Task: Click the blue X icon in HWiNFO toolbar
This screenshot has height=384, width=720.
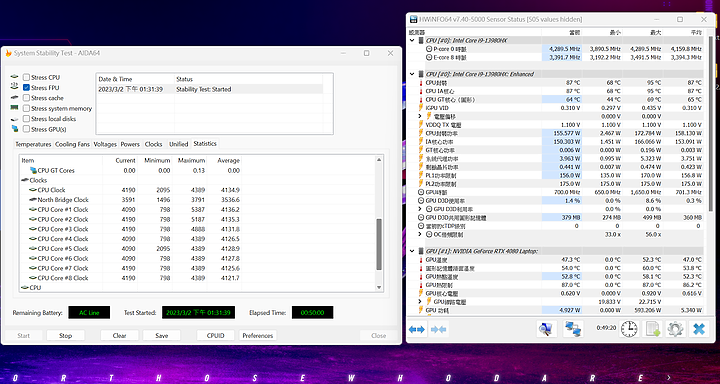Action: pos(699,328)
